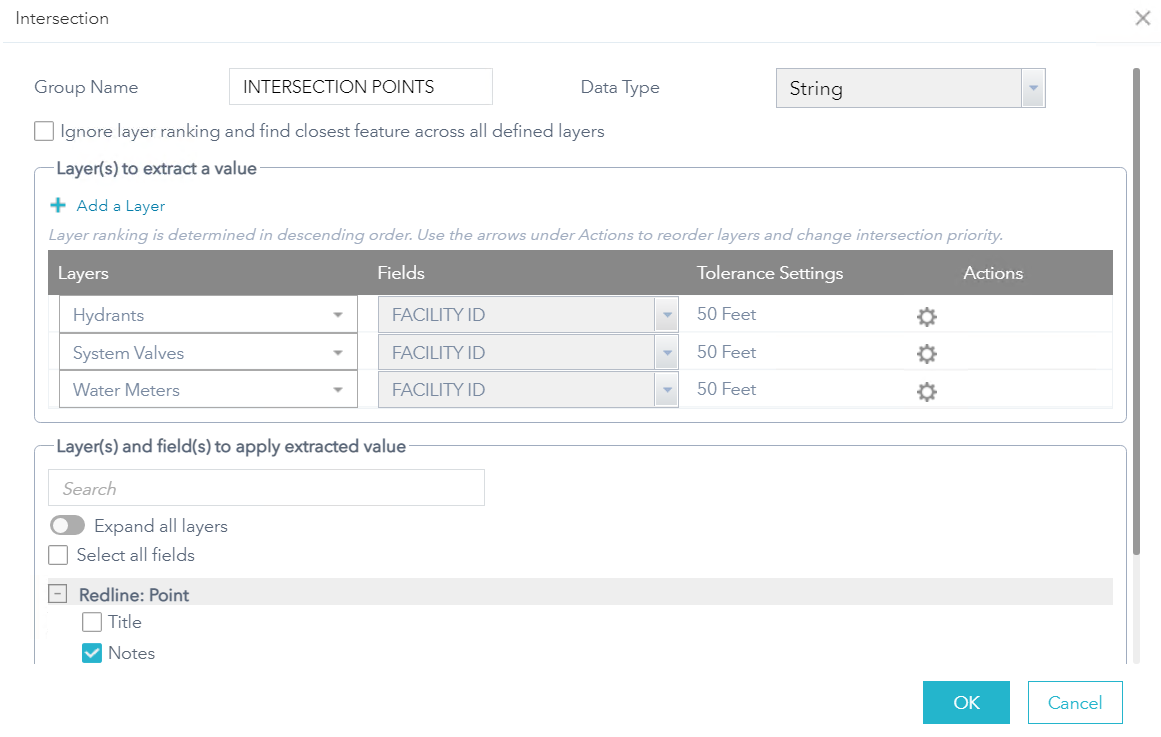Enable Ignore layer ranking checkbox
This screenshot has height=737, width=1161.
(x=44, y=131)
